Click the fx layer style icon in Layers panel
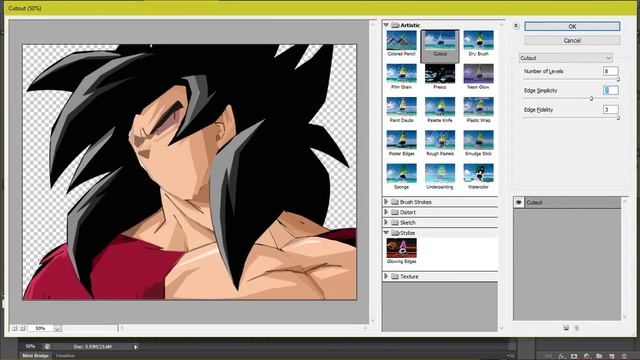The image size is (640, 360). 562,356
